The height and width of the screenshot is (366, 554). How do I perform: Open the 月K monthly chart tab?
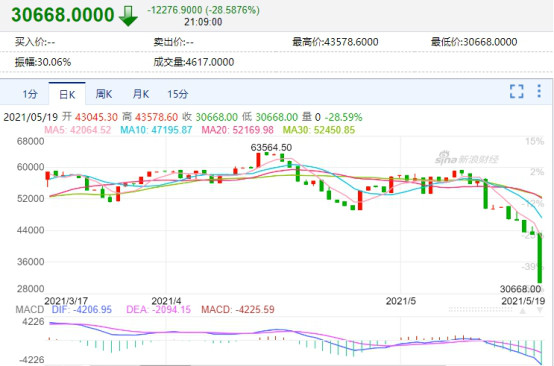tap(141, 94)
